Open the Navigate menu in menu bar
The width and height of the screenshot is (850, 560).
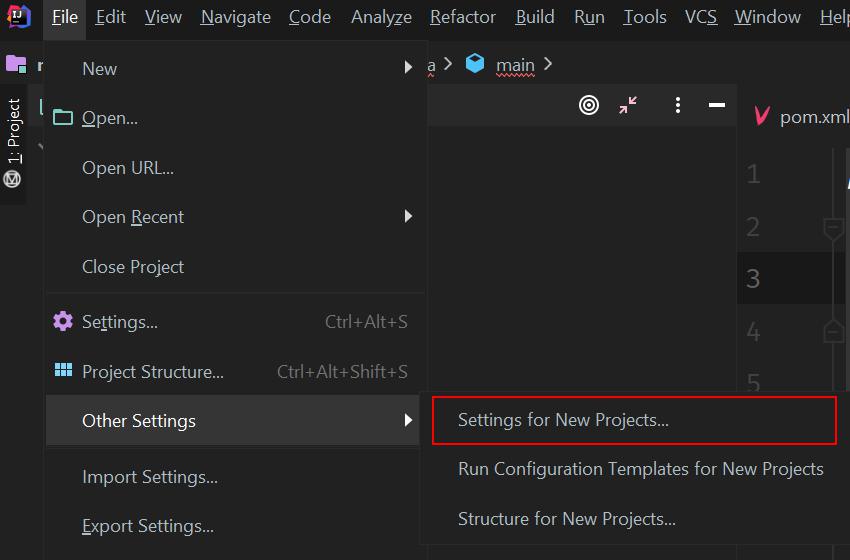click(235, 17)
